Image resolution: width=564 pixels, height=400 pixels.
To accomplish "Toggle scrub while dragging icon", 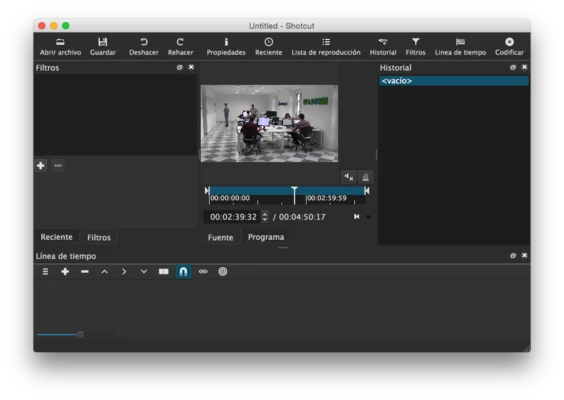I will pyautogui.click(x=203, y=272).
